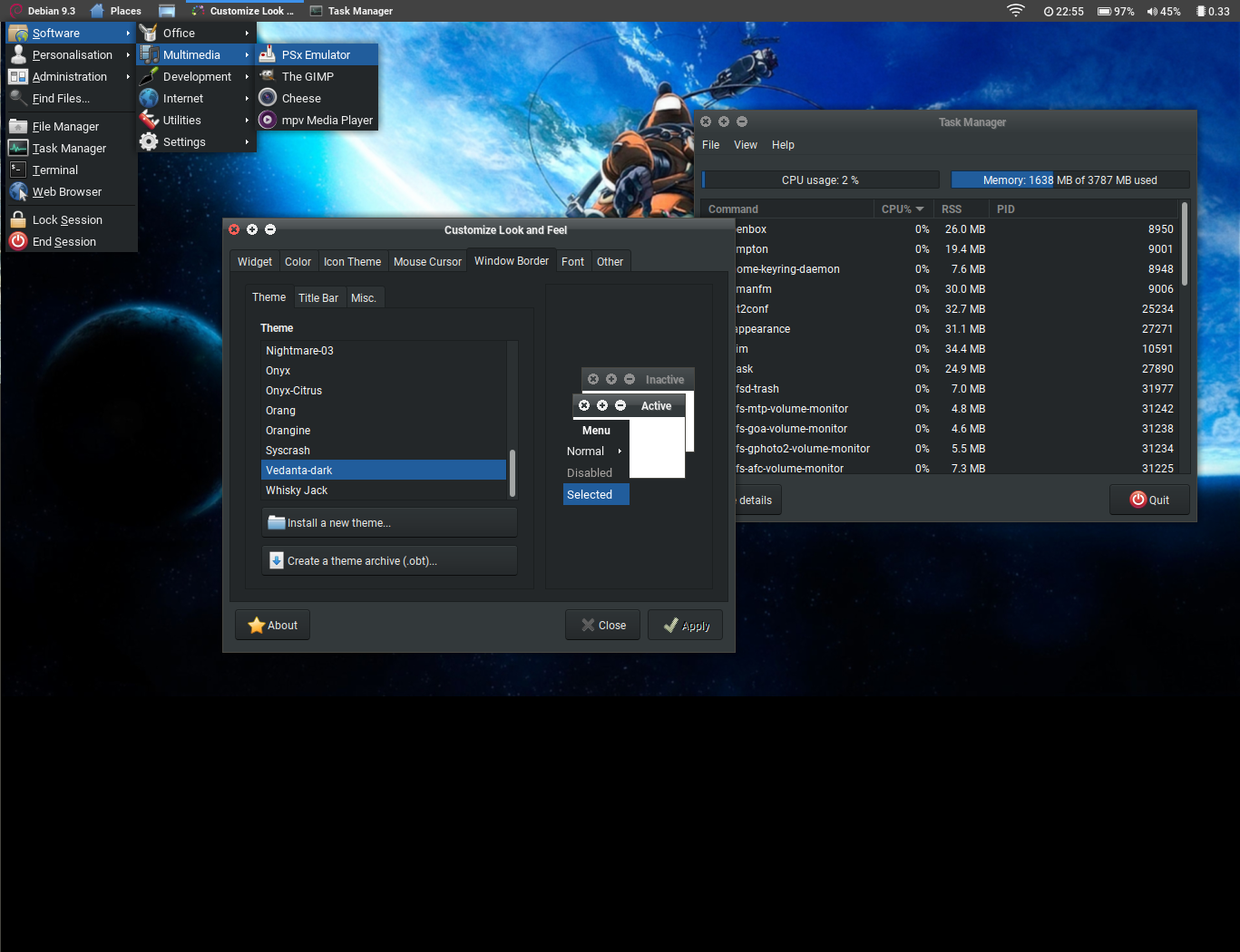Click Install a new theme button
This screenshot has height=952, width=1240.
[x=389, y=522]
